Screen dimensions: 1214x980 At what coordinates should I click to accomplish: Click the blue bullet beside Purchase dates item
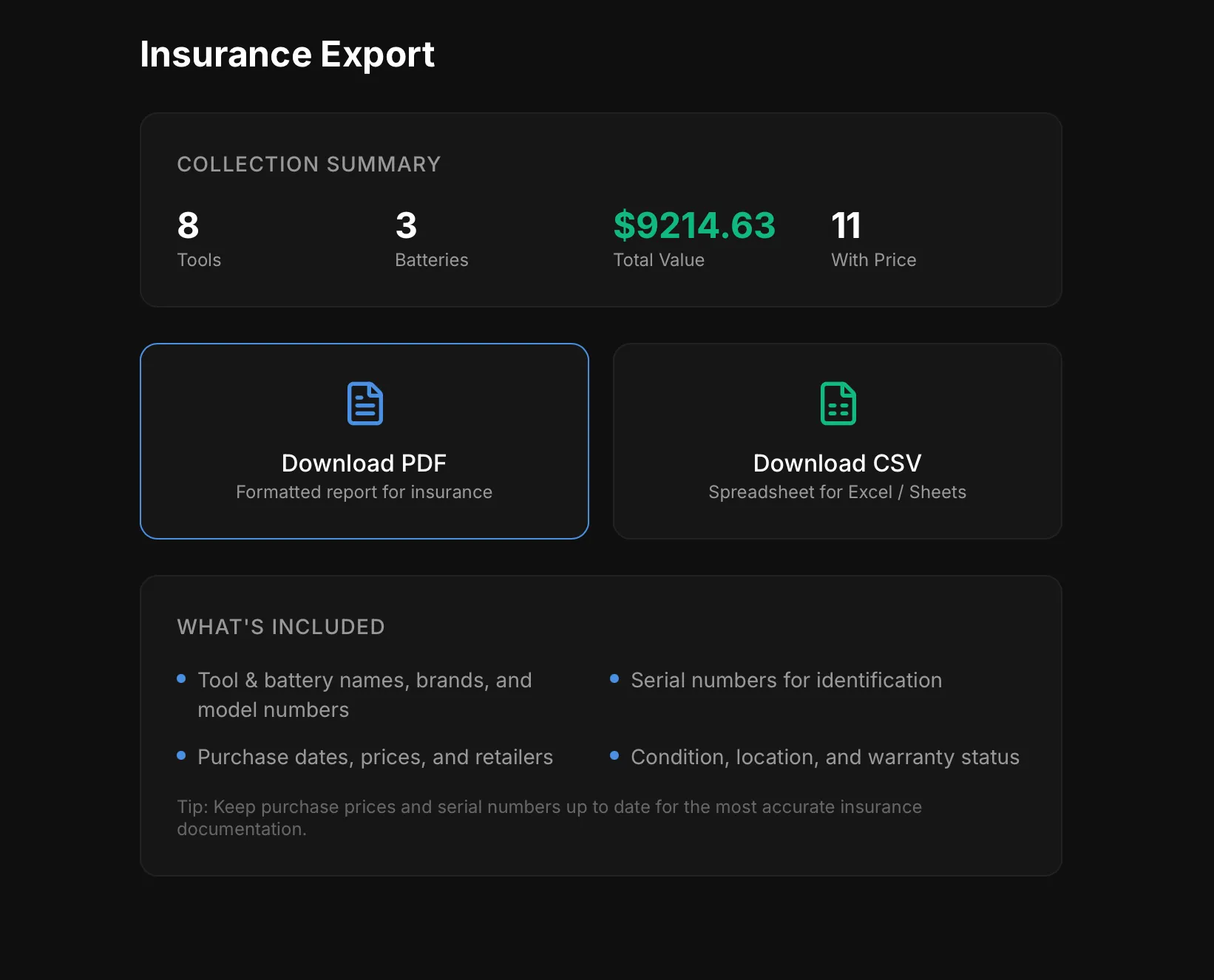point(180,755)
